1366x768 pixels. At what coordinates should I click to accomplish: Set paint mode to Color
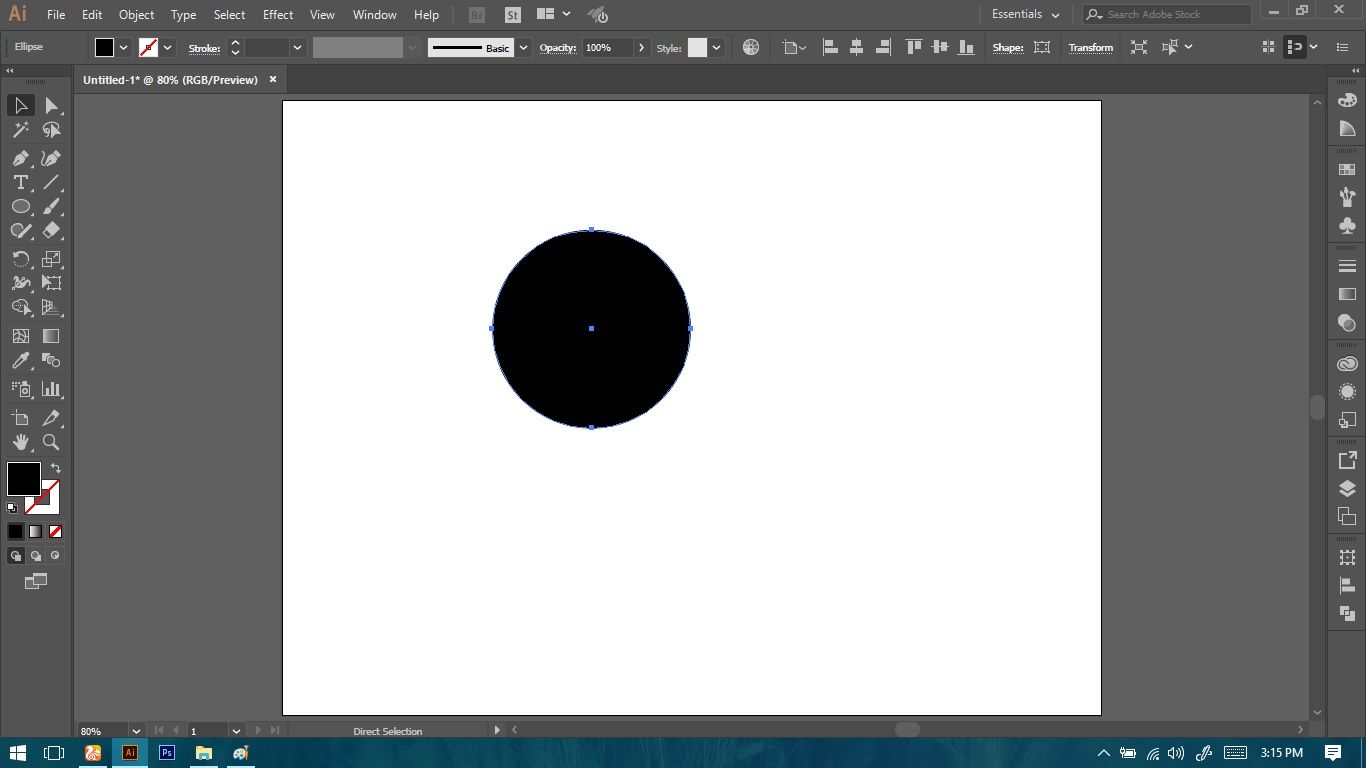coord(16,532)
